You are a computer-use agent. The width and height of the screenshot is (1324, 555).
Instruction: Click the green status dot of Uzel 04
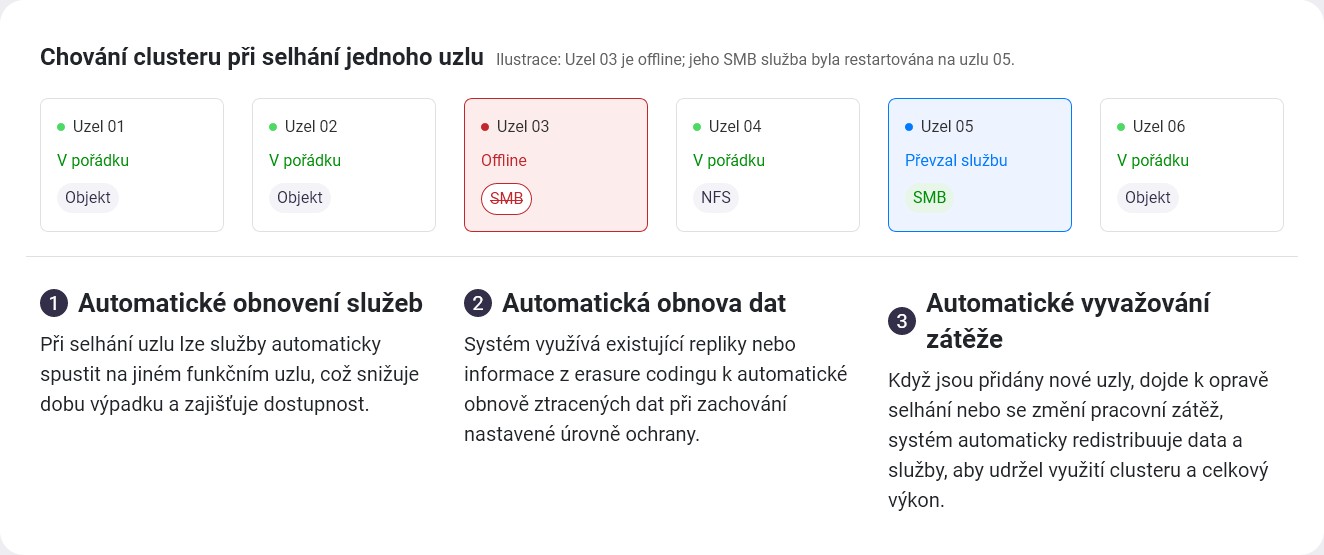(697, 127)
